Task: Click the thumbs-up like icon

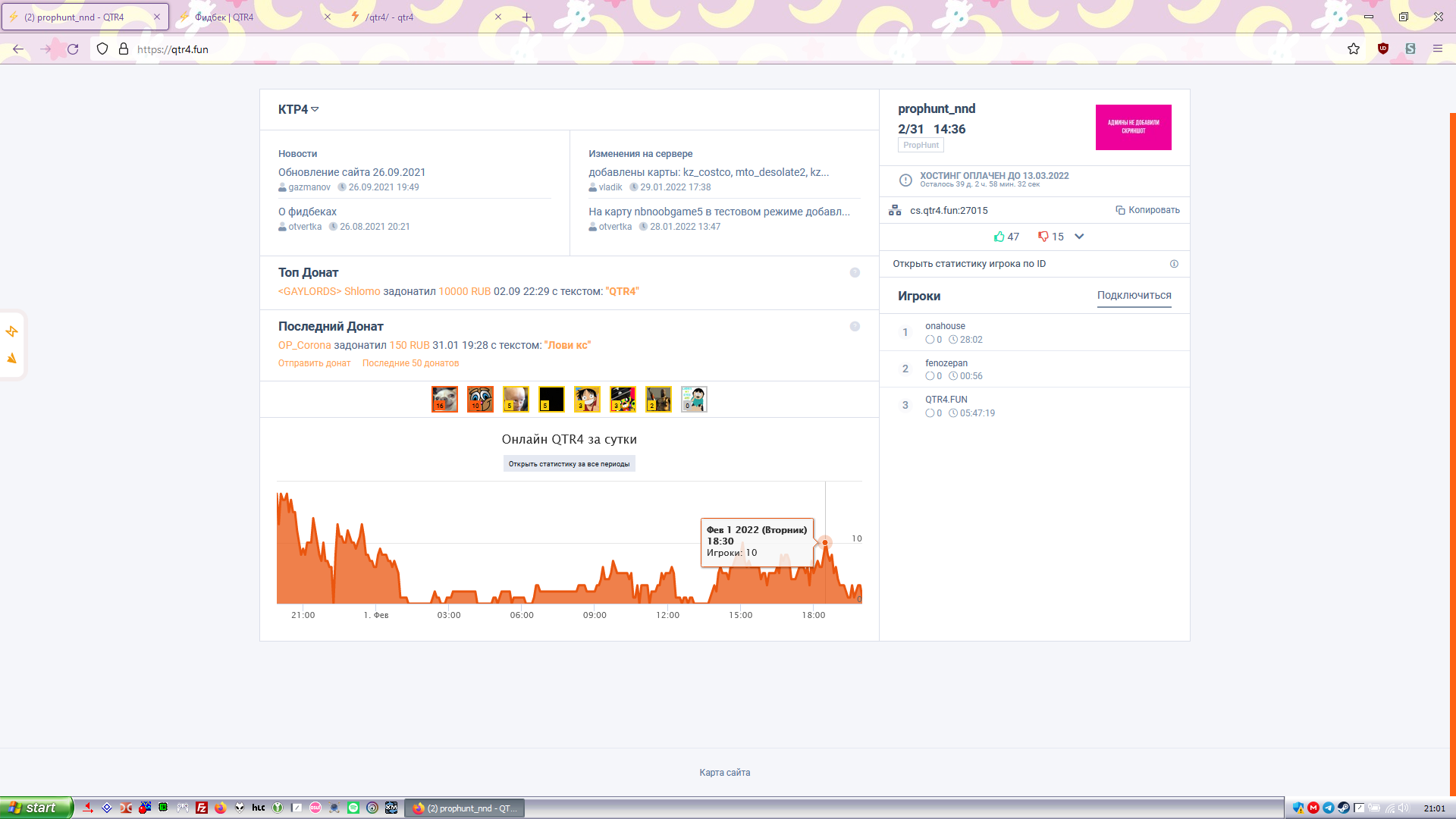Action: point(999,237)
